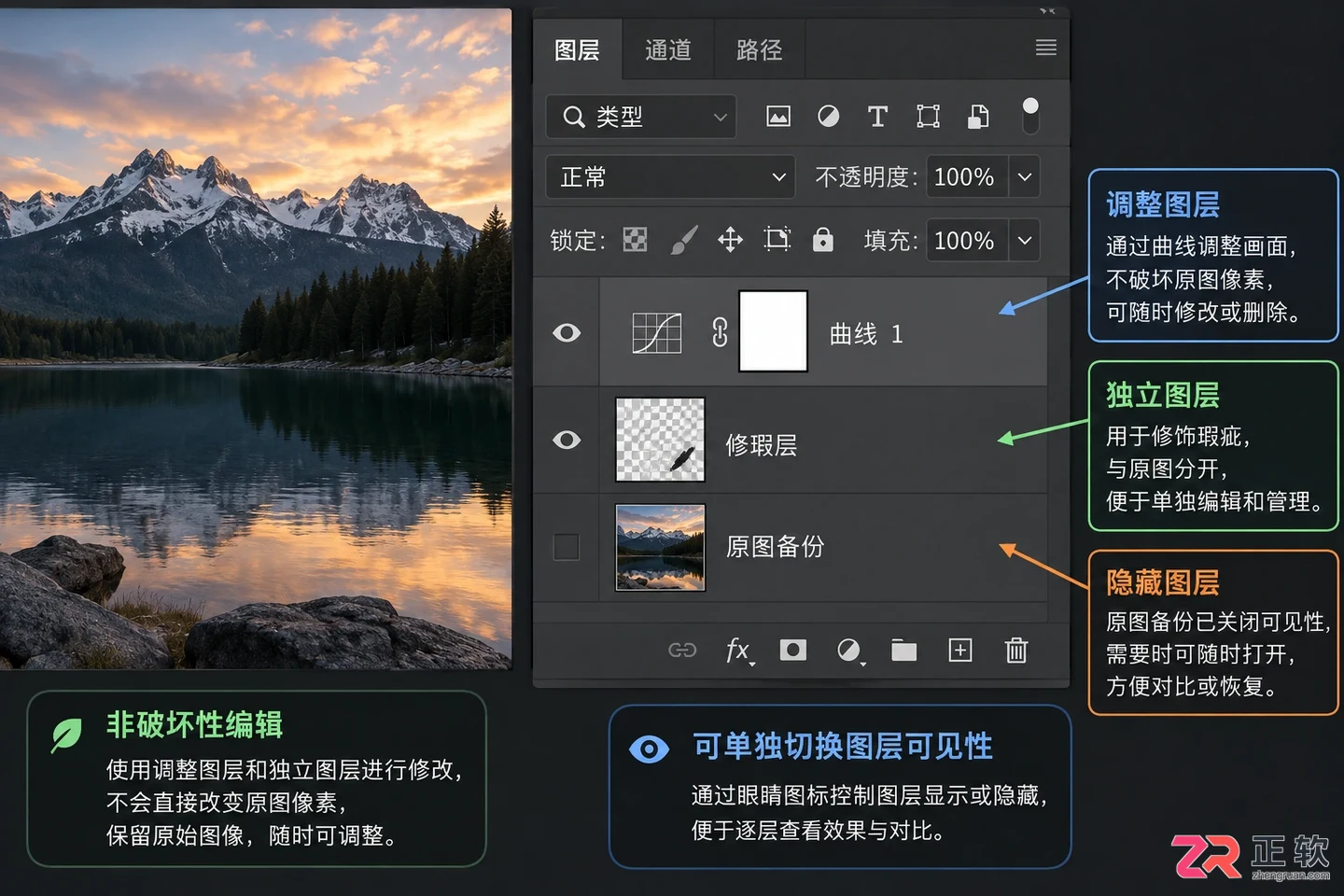This screenshot has height=896, width=1344.
Task: Filter for adjustment layers icon
Action: [x=828, y=116]
